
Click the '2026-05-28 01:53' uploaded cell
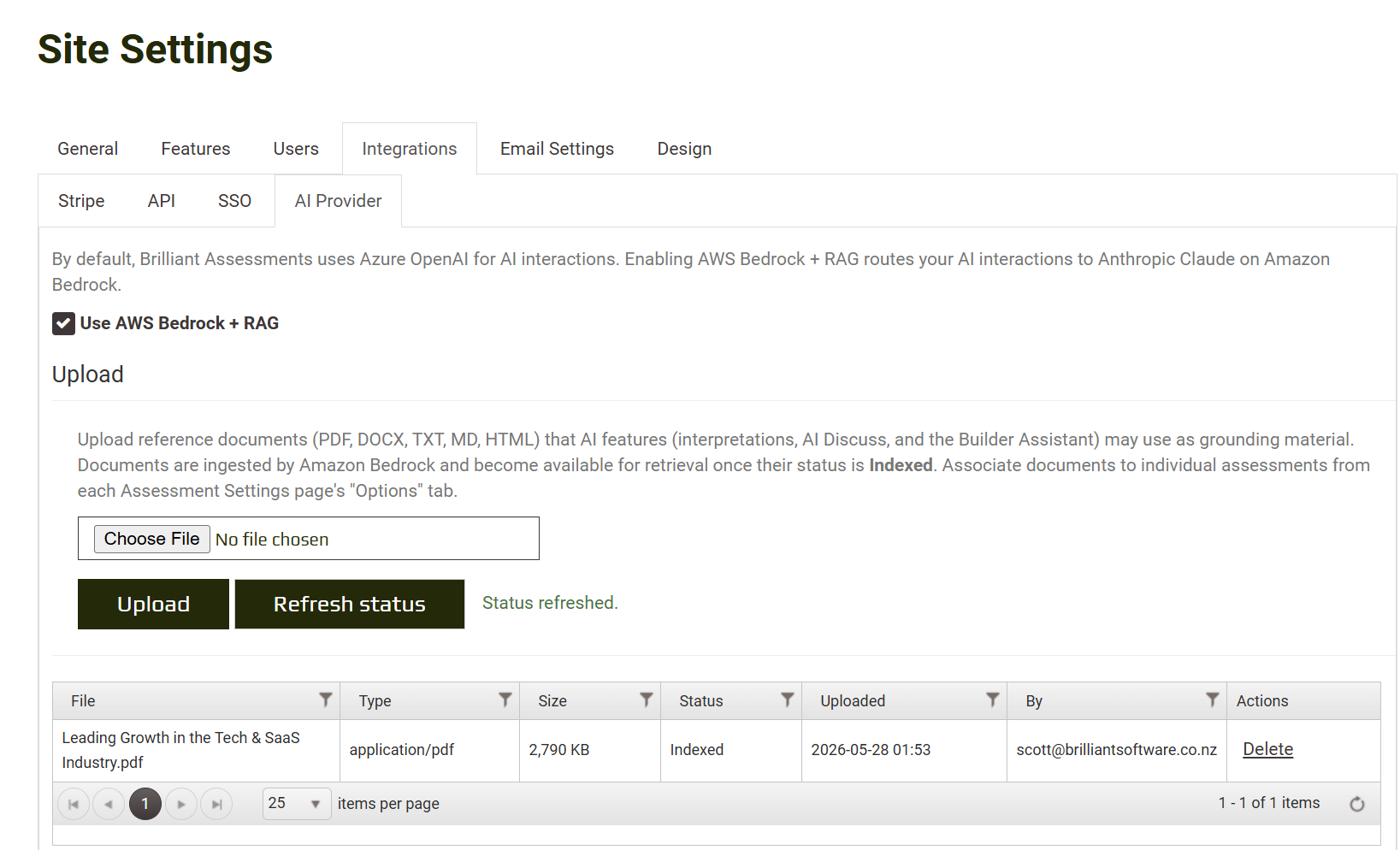tap(904, 750)
